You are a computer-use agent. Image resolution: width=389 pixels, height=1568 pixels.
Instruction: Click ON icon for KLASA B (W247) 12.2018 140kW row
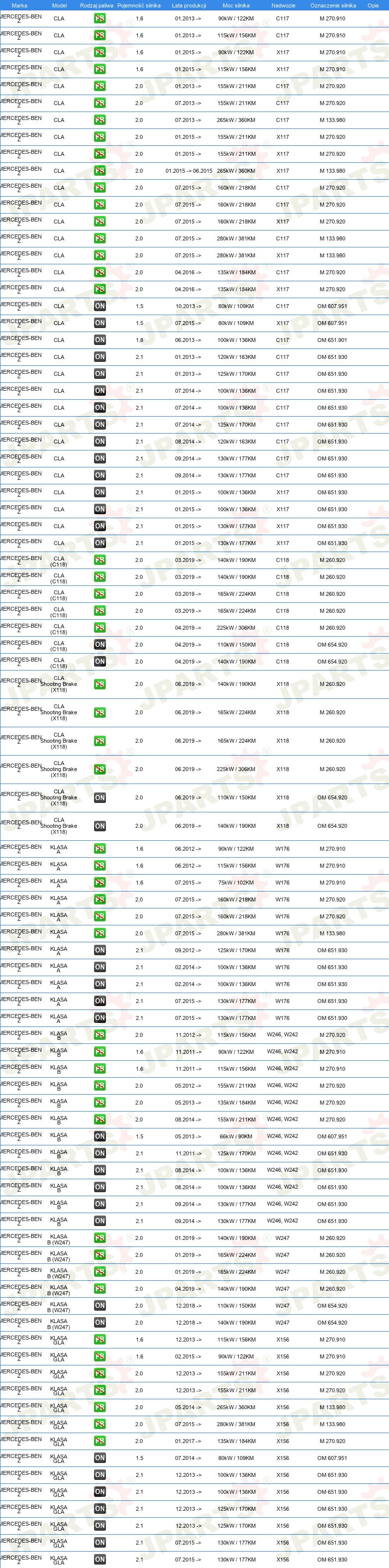(x=99, y=1323)
